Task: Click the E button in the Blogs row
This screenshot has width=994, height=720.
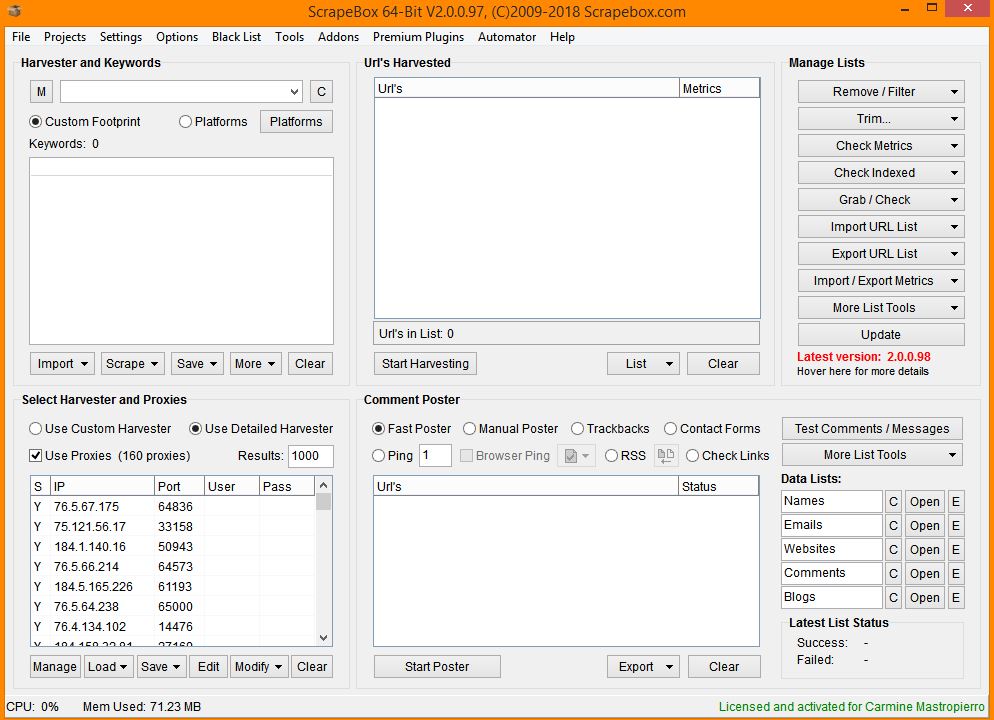Action: click(955, 598)
